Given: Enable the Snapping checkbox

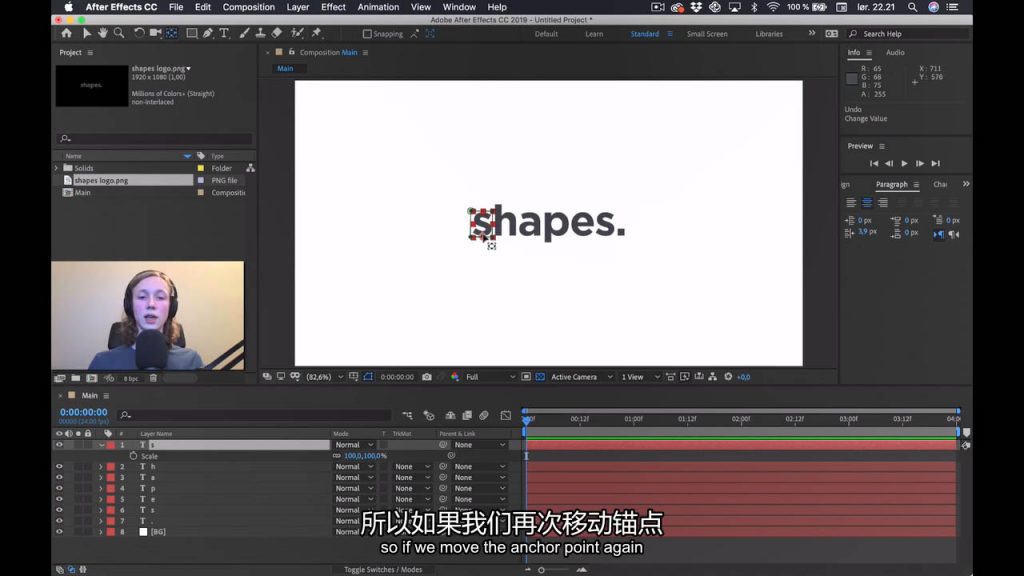Looking at the screenshot, I should point(367,34).
